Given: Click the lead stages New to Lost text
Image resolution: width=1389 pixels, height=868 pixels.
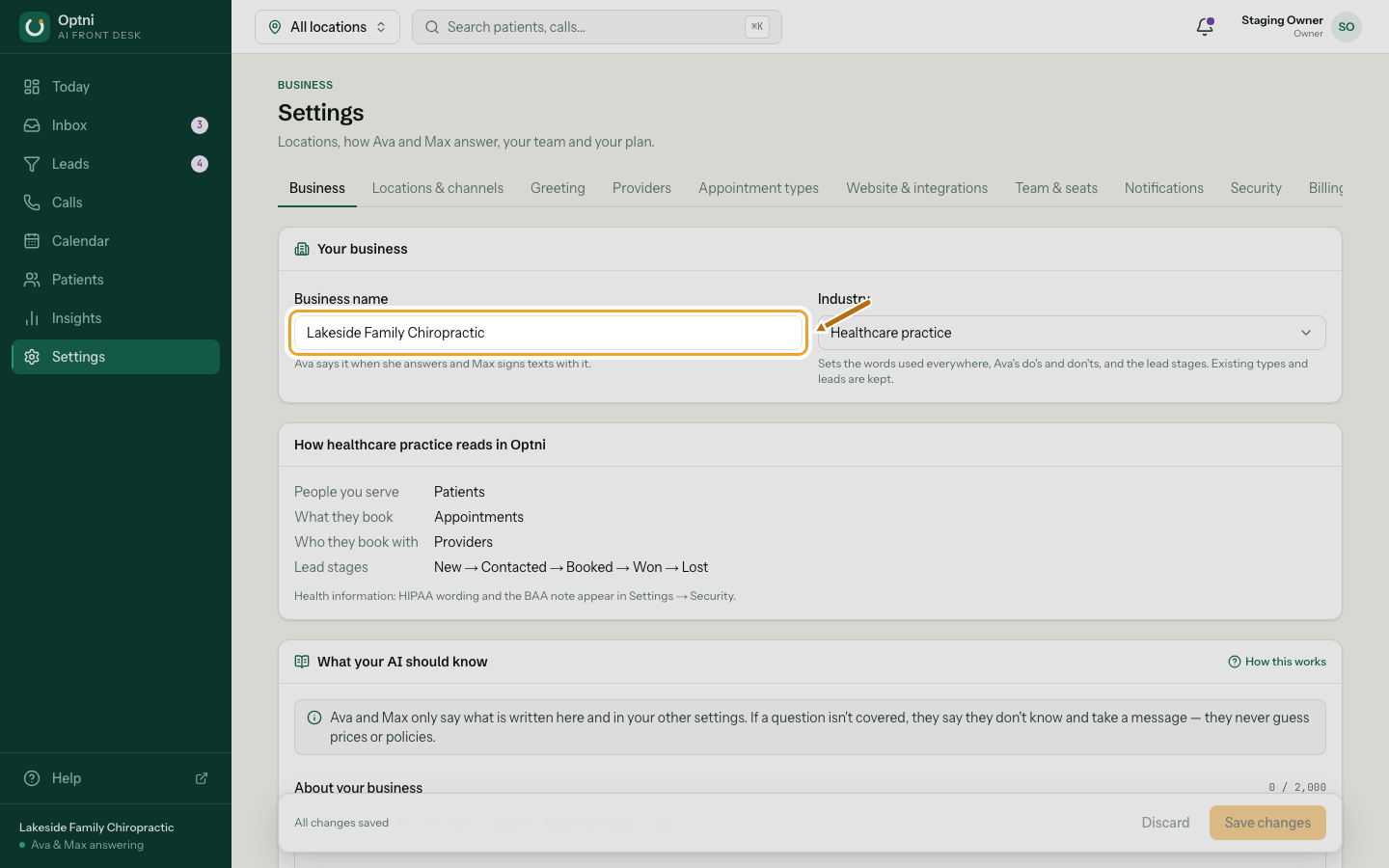Looking at the screenshot, I should [571, 567].
